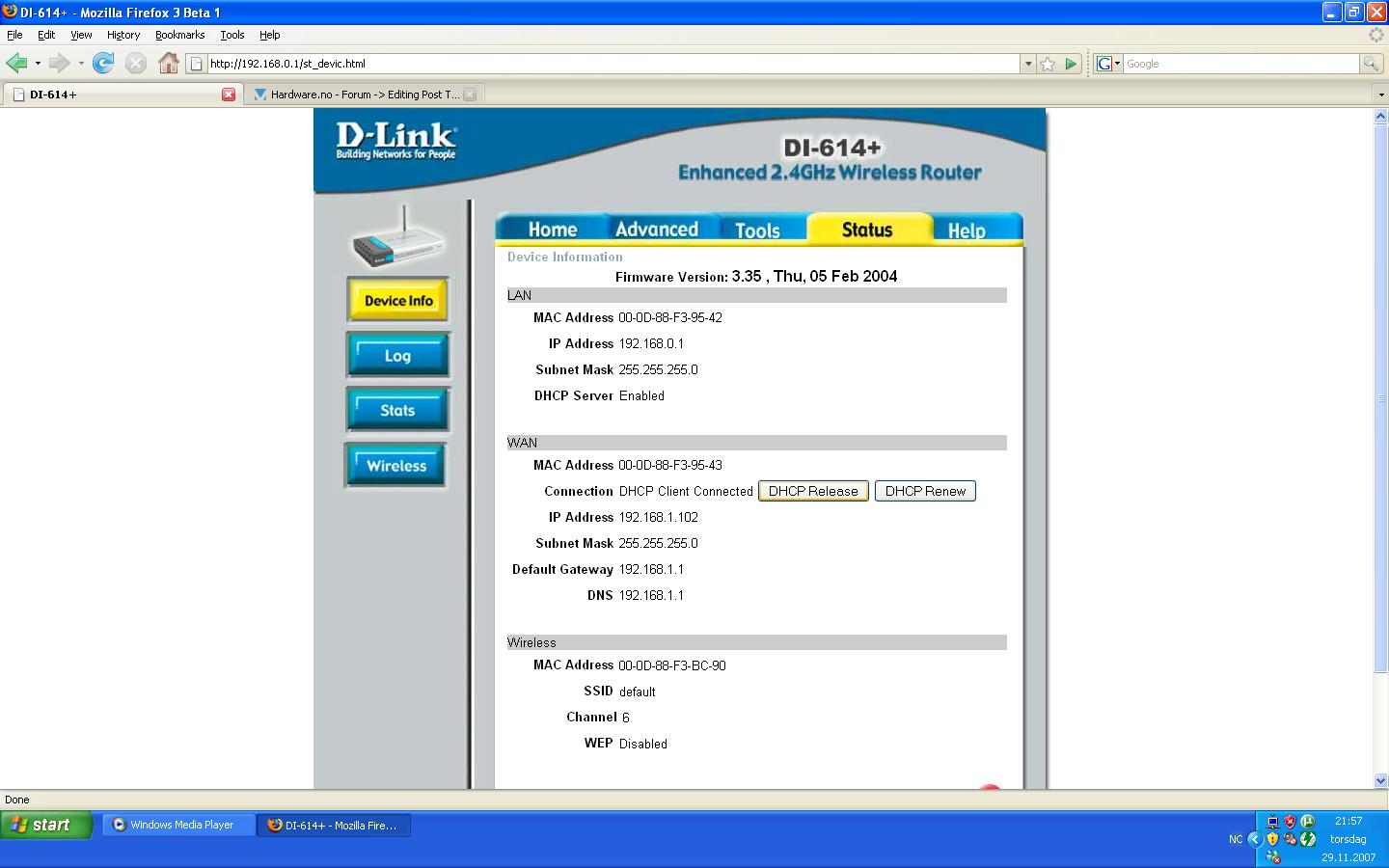Click the Stop loading icon
1389x868 pixels.
click(136, 64)
